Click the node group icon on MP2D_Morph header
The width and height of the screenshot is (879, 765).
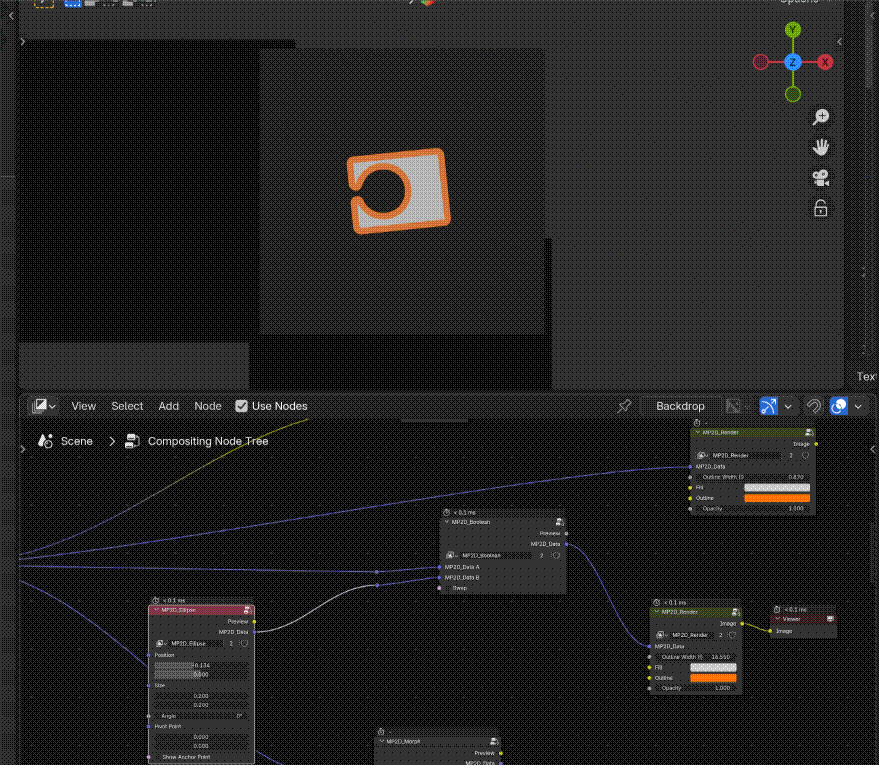(x=494, y=741)
